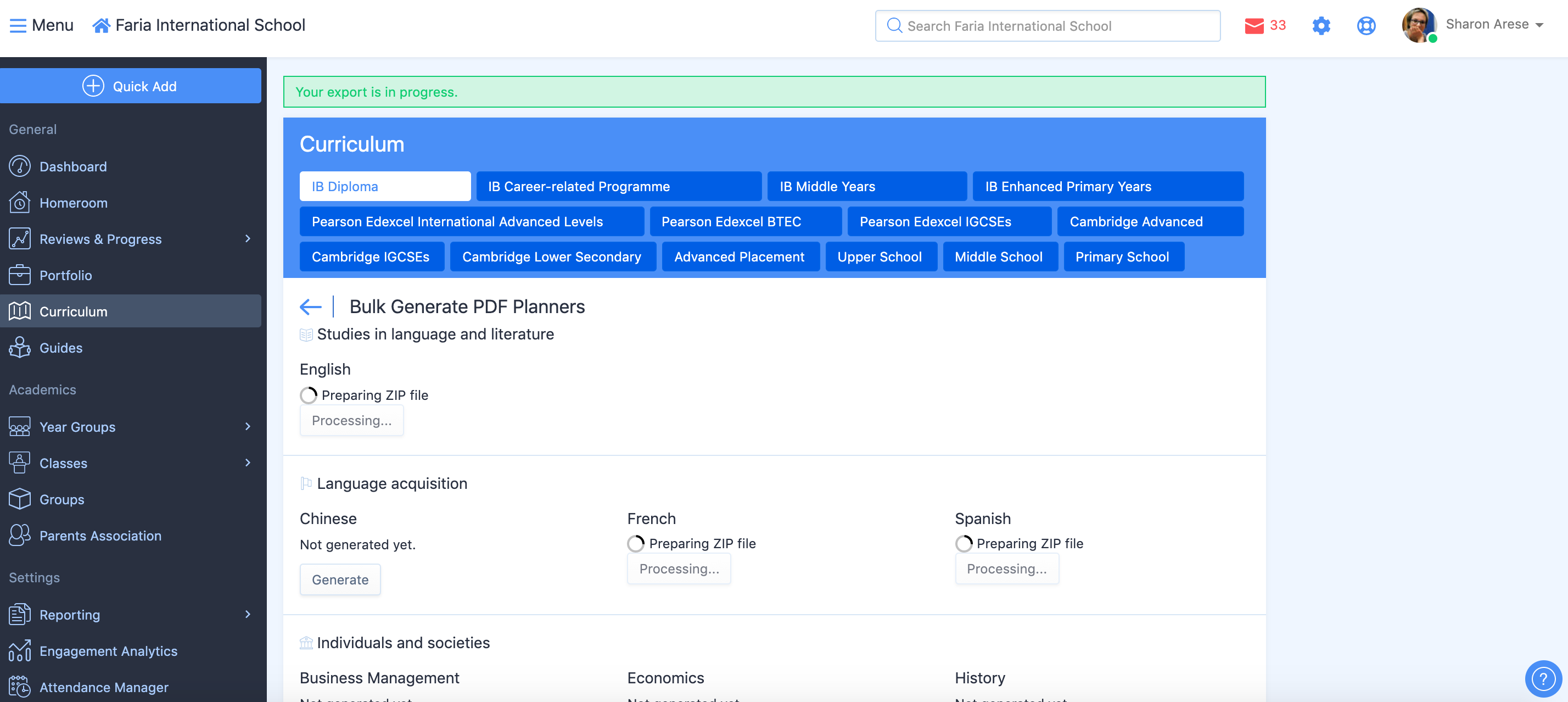
Task: Click the Spanish Processing... button
Action: point(1006,569)
